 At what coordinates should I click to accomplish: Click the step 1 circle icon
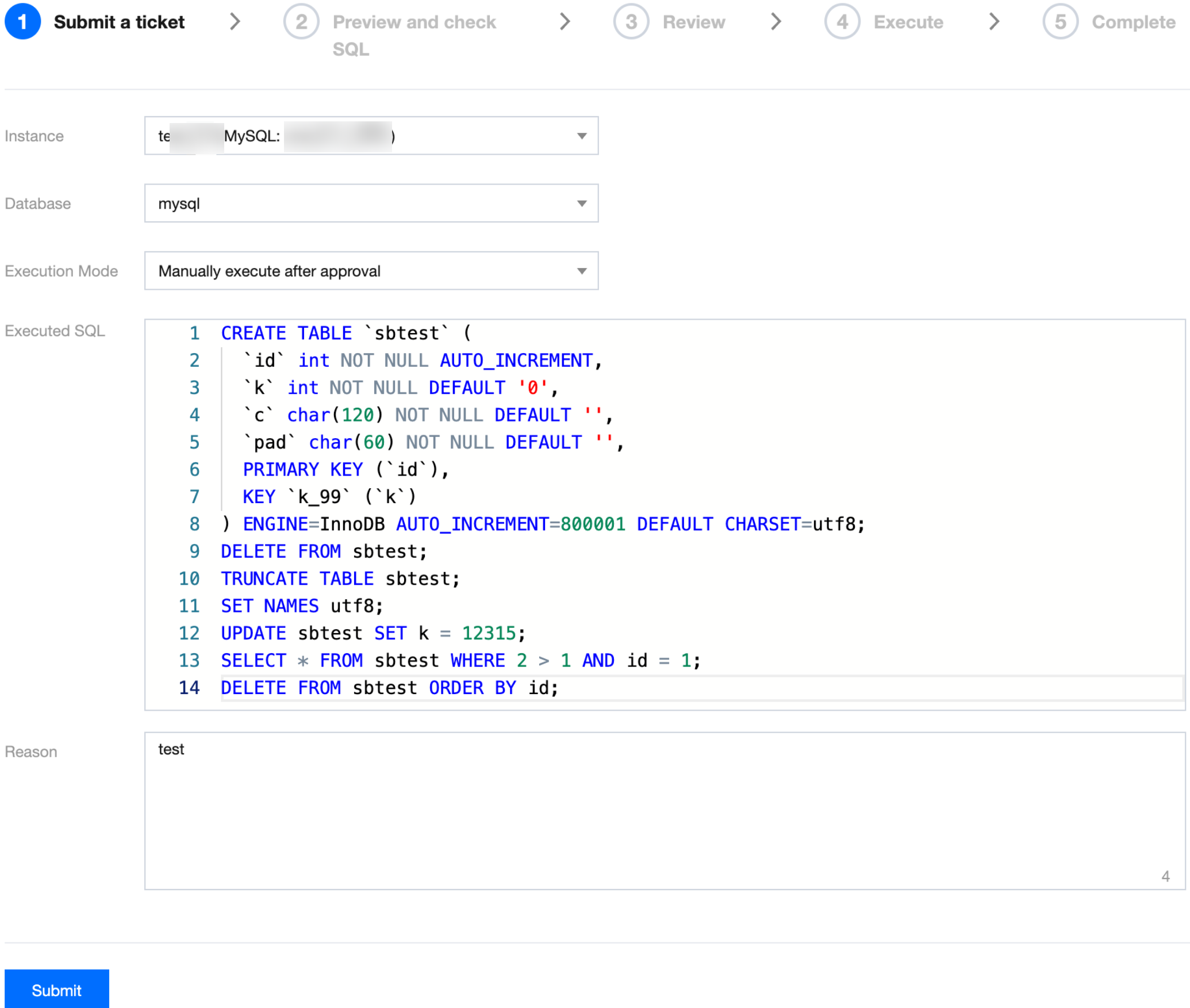click(x=22, y=22)
